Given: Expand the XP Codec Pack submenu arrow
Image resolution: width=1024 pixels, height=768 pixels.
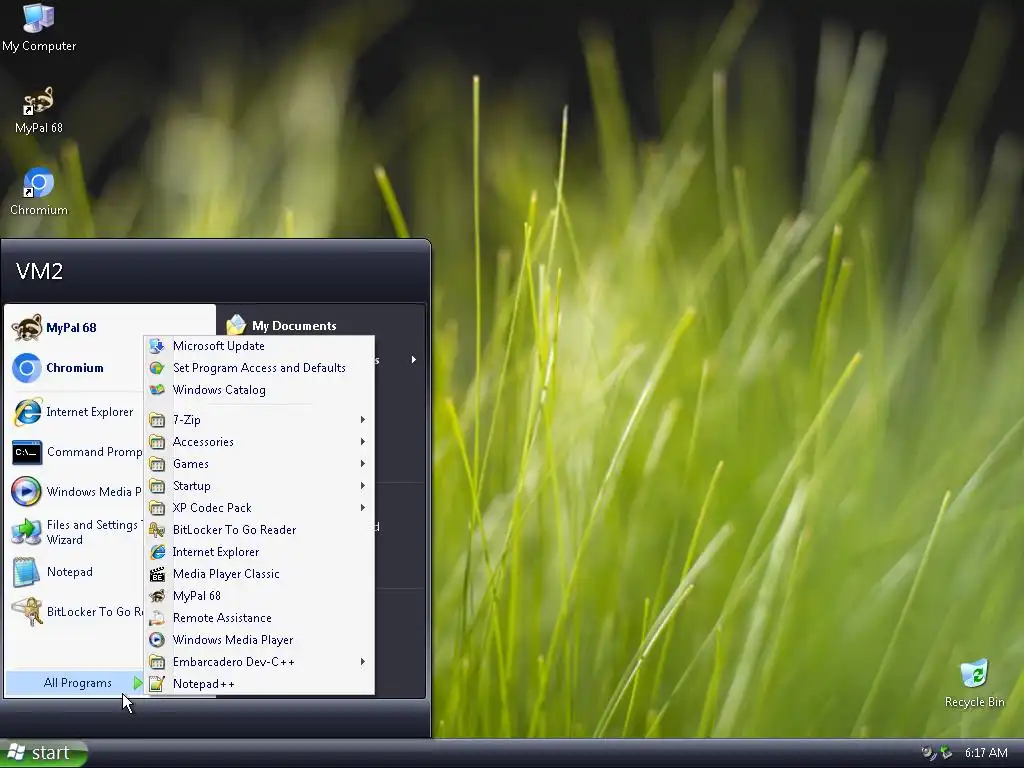Looking at the screenshot, I should click(362, 507).
